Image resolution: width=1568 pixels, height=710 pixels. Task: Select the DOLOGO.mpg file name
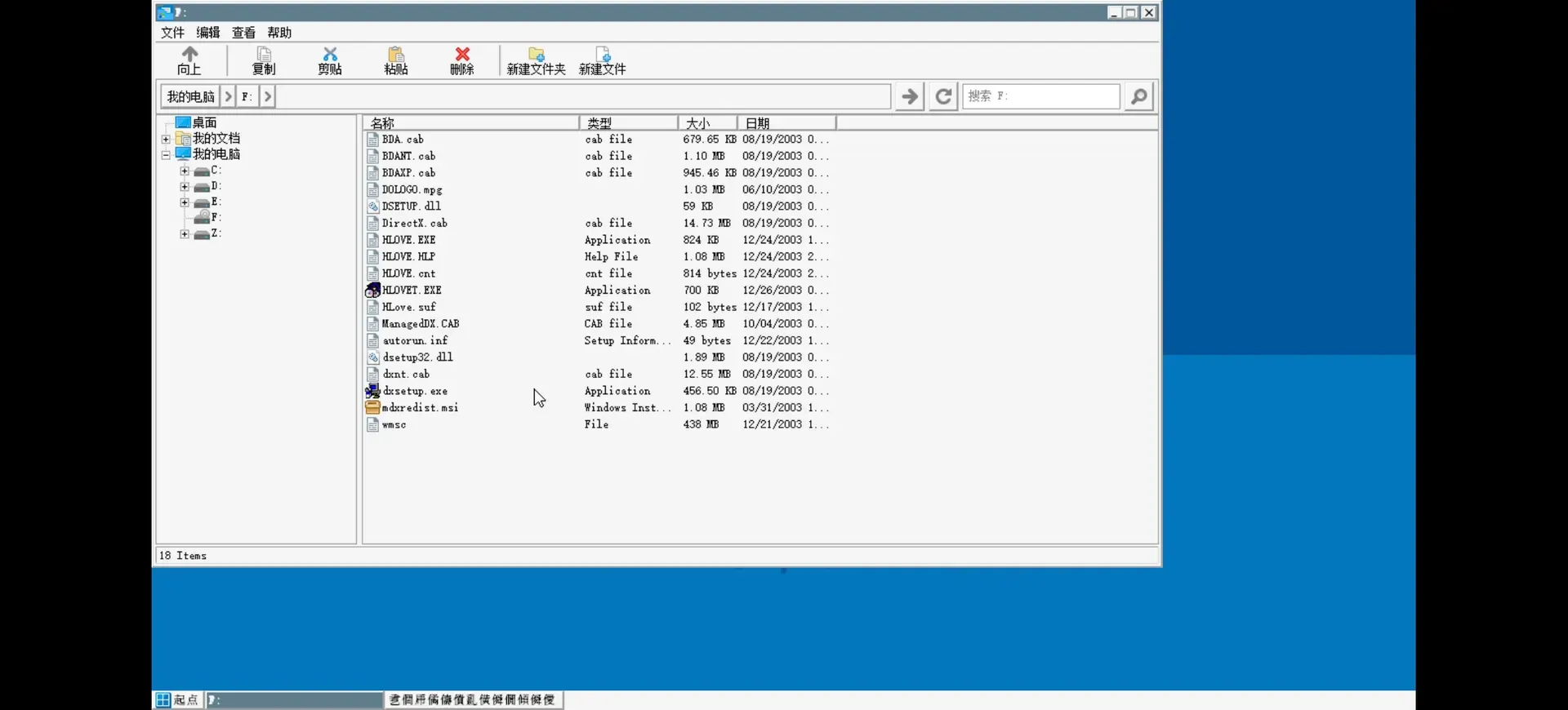click(412, 189)
